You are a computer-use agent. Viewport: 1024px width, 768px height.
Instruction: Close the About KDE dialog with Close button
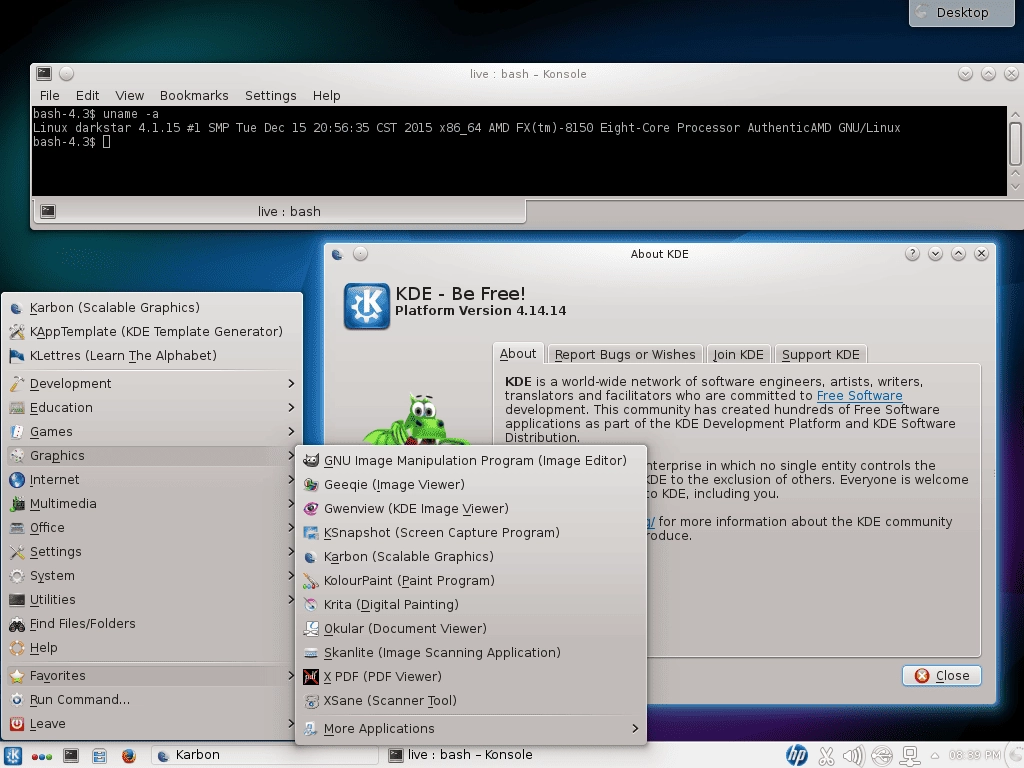942,676
